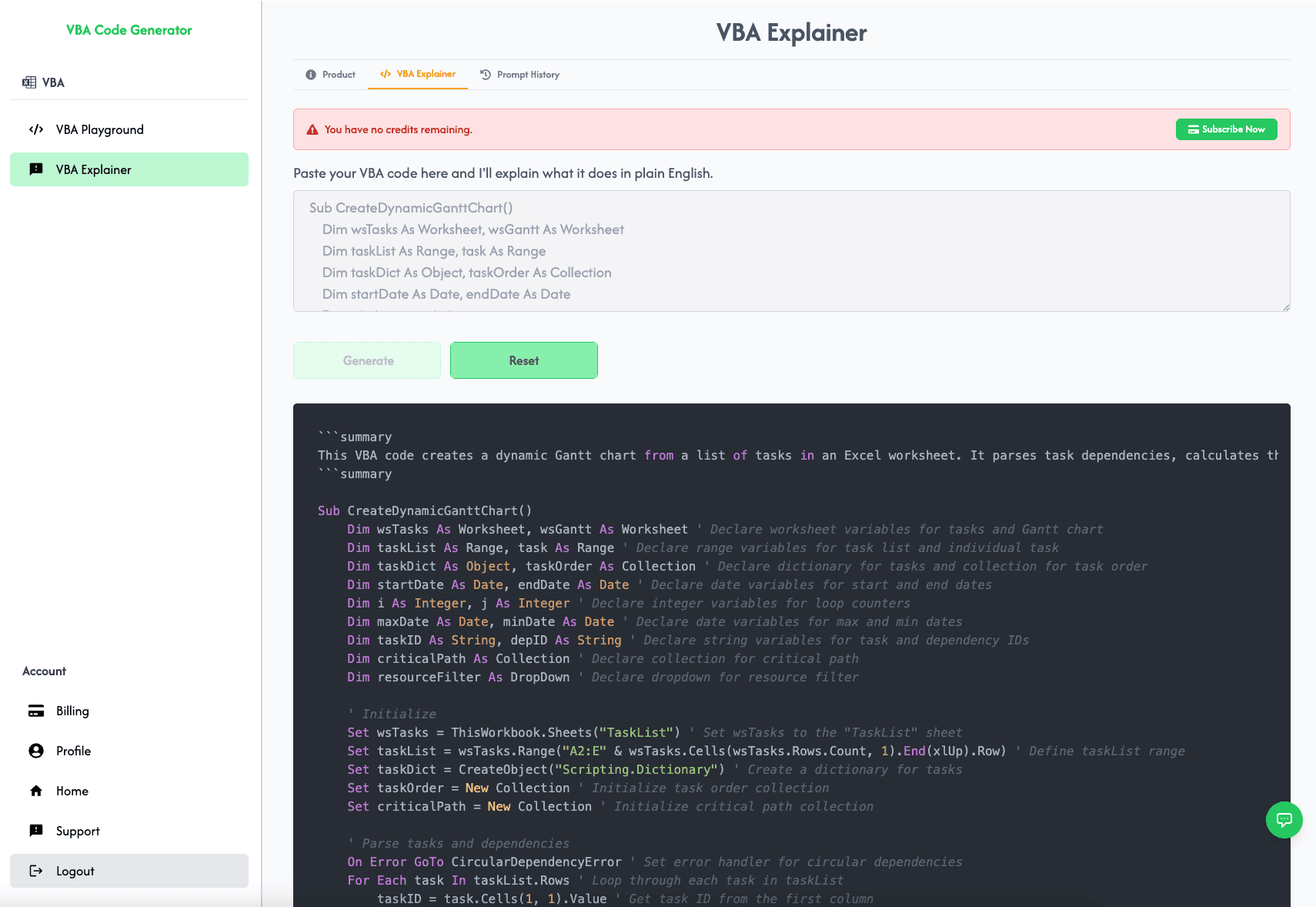Select VBA Explainer in the sidebar
This screenshot has width=1316, height=907.
(x=129, y=169)
